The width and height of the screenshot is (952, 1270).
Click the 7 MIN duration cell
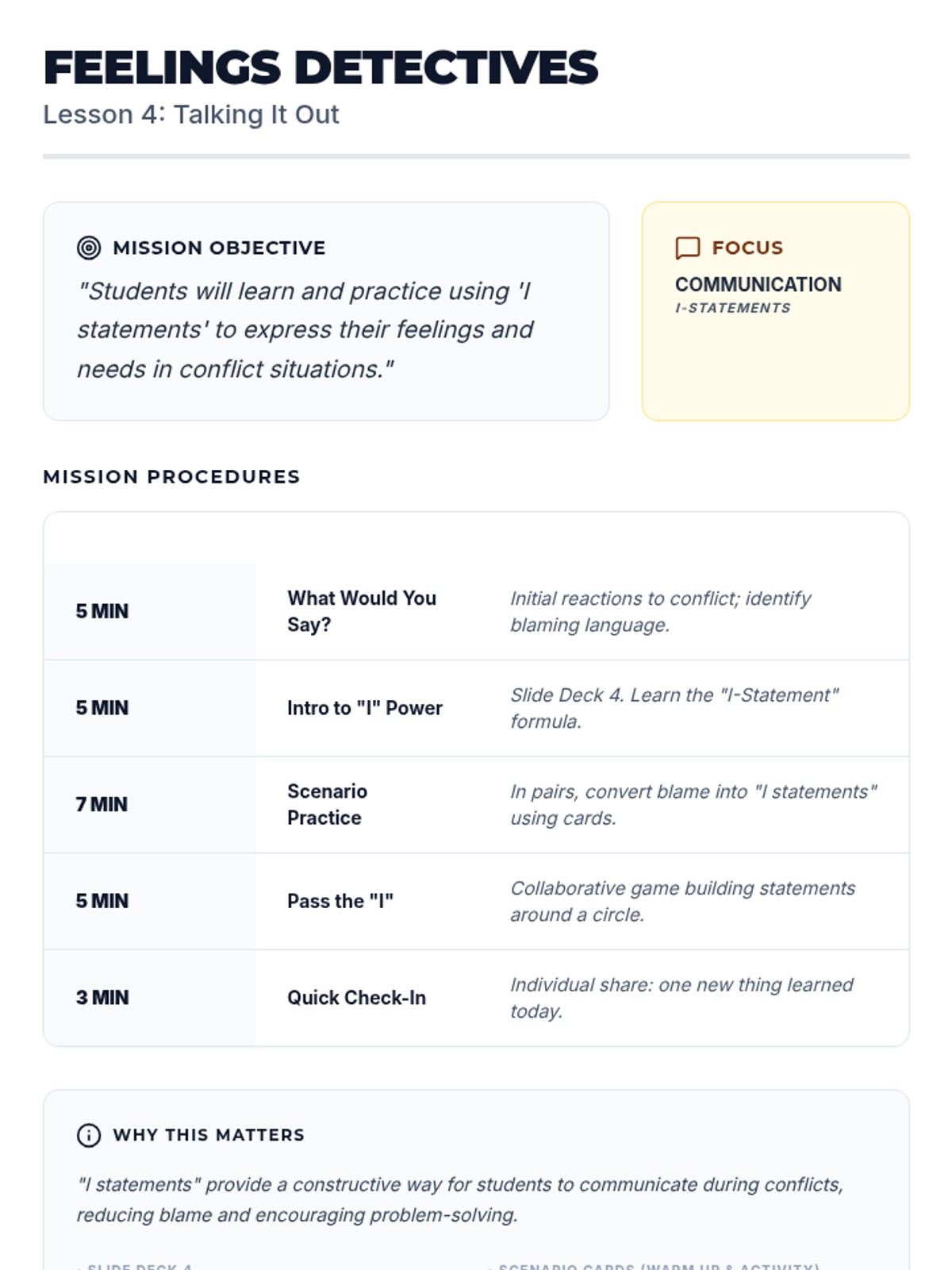102,804
